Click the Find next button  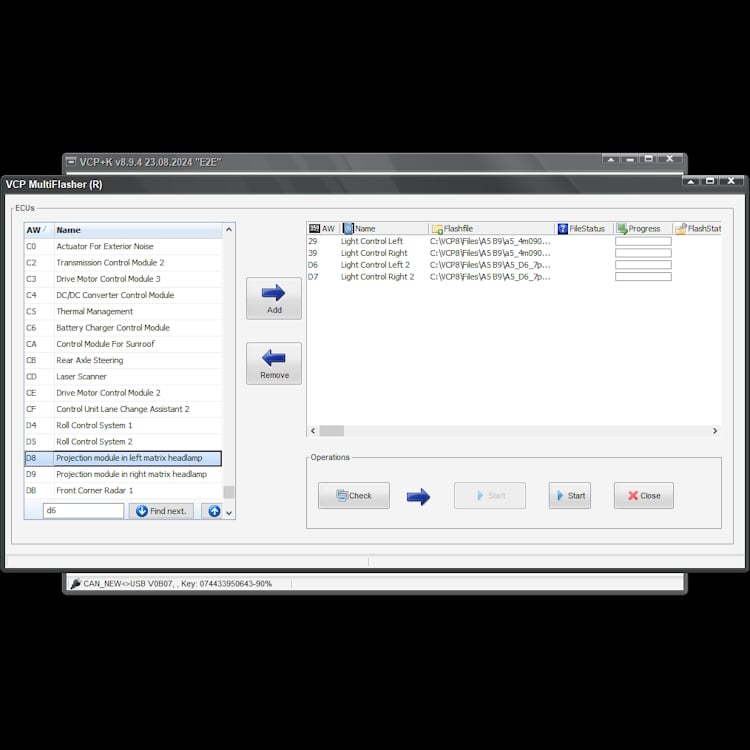pyautogui.click(x=161, y=511)
